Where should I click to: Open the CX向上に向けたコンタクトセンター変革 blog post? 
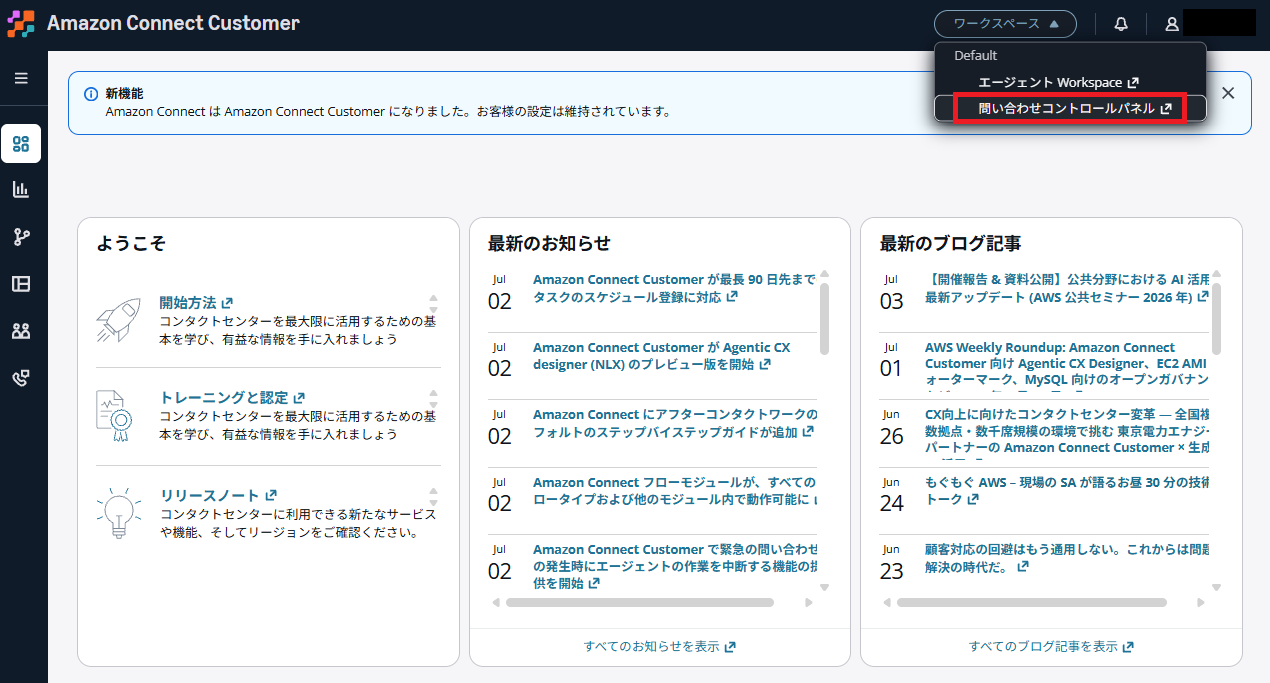(x=1067, y=431)
